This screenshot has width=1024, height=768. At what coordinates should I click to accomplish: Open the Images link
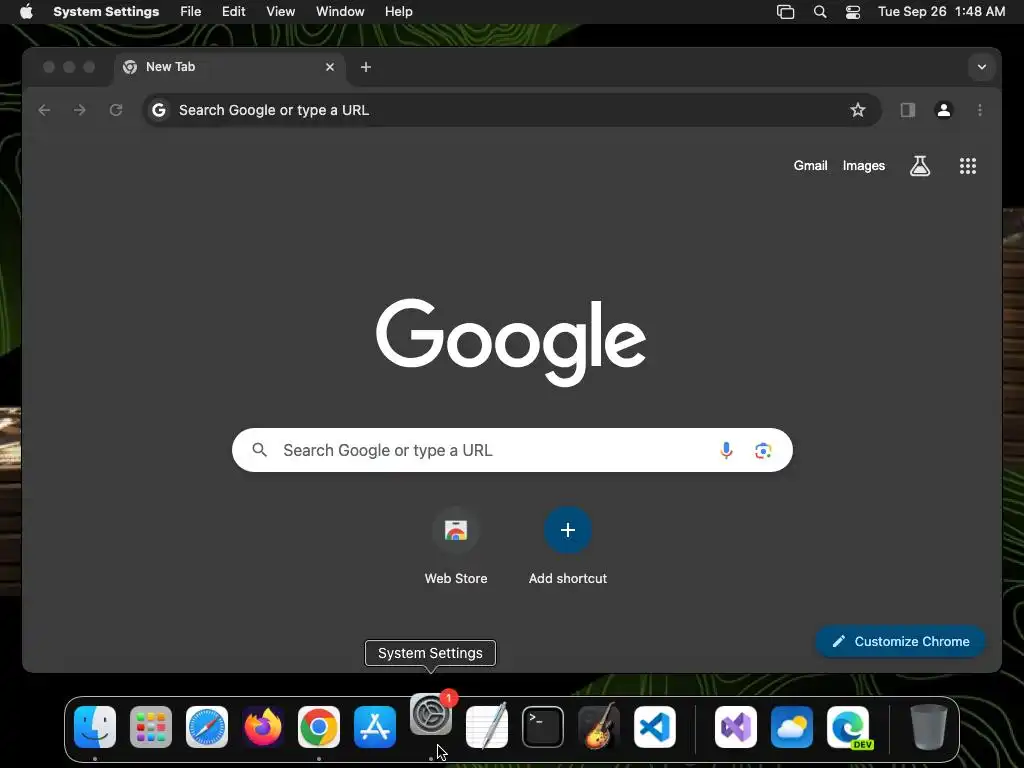click(x=863, y=166)
